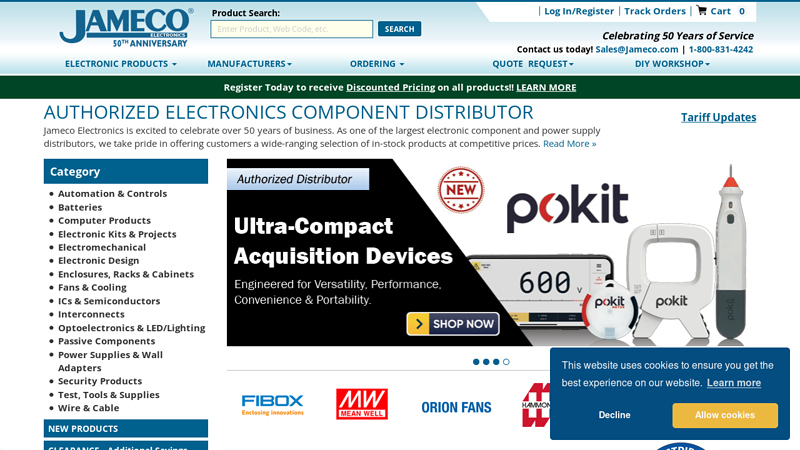Open Wire & Cable category
This screenshot has width=800, height=450.
(x=88, y=408)
